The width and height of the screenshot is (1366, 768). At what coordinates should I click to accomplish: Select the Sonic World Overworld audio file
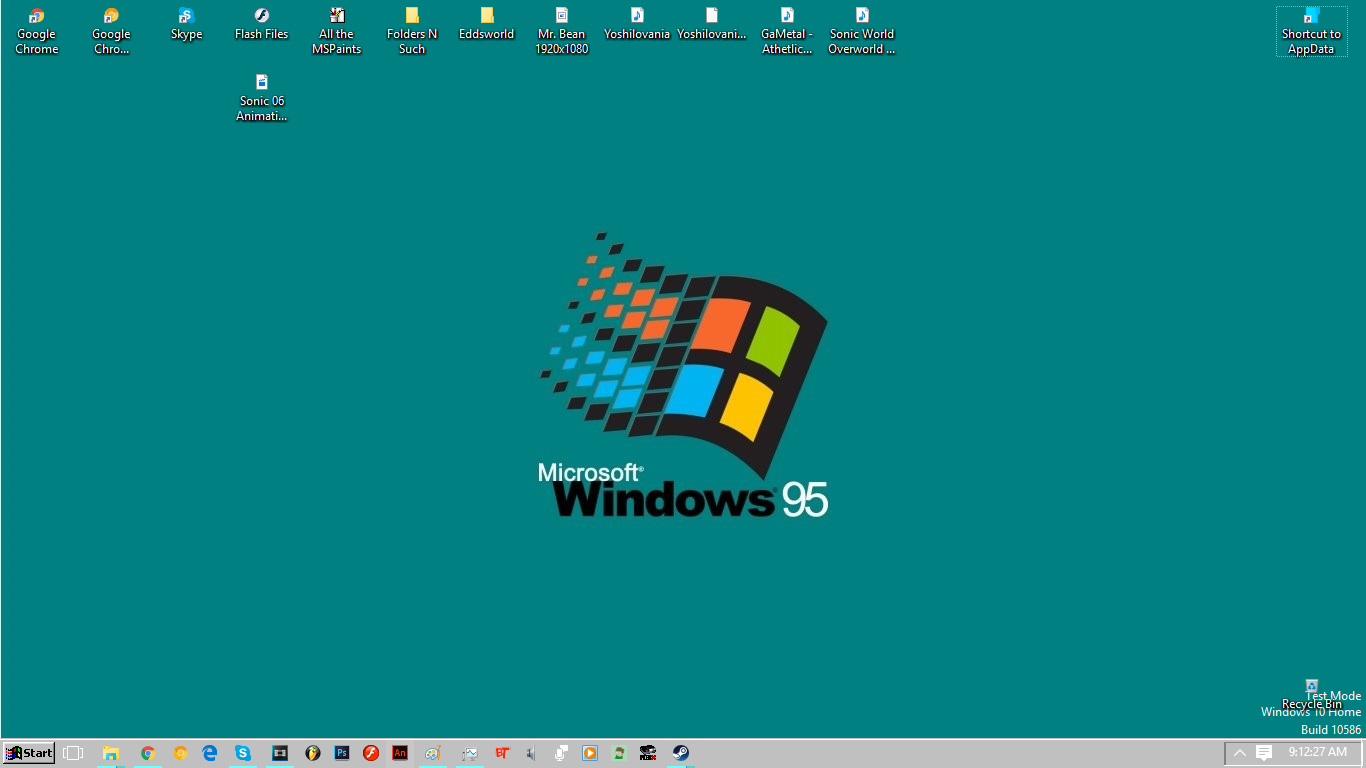coord(862,31)
